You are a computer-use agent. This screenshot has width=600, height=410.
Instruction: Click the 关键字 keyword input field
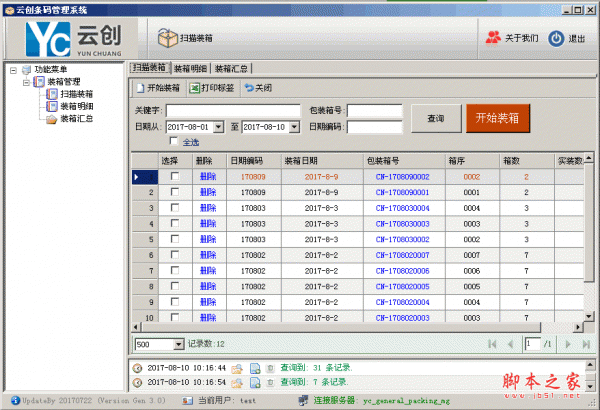[x=233, y=110]
